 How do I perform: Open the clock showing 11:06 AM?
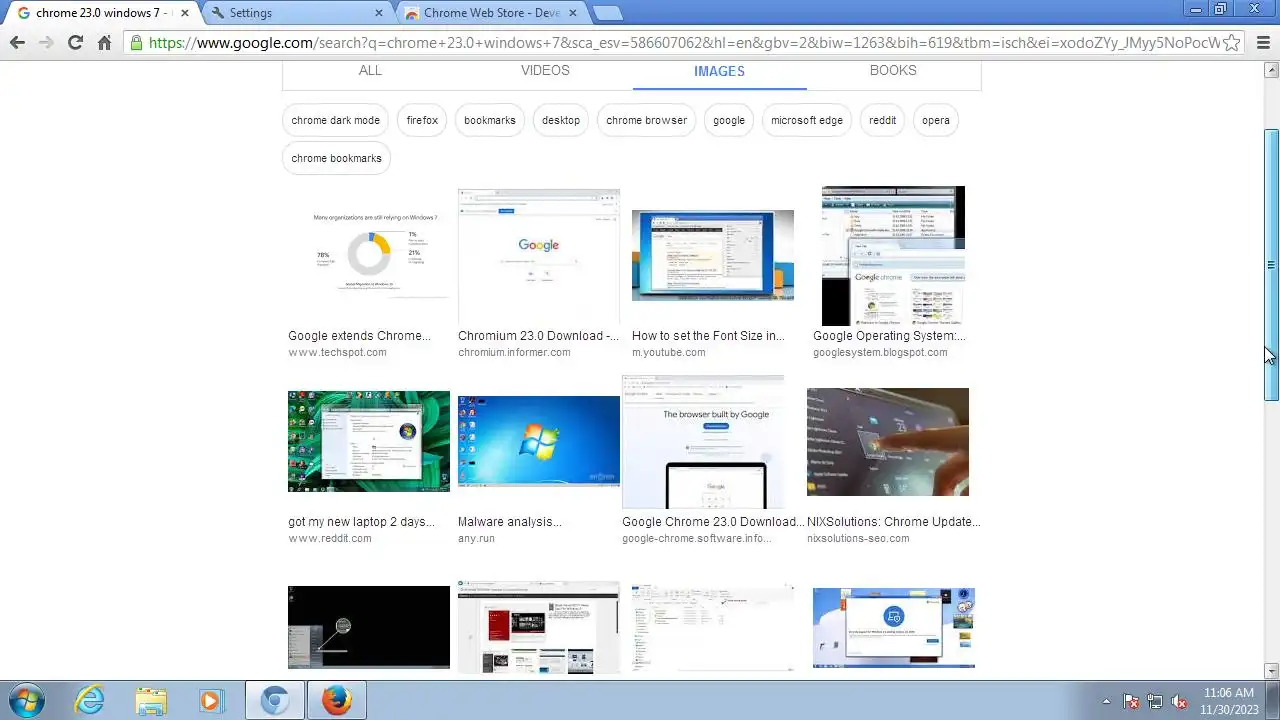click(x=1229, y=700)
